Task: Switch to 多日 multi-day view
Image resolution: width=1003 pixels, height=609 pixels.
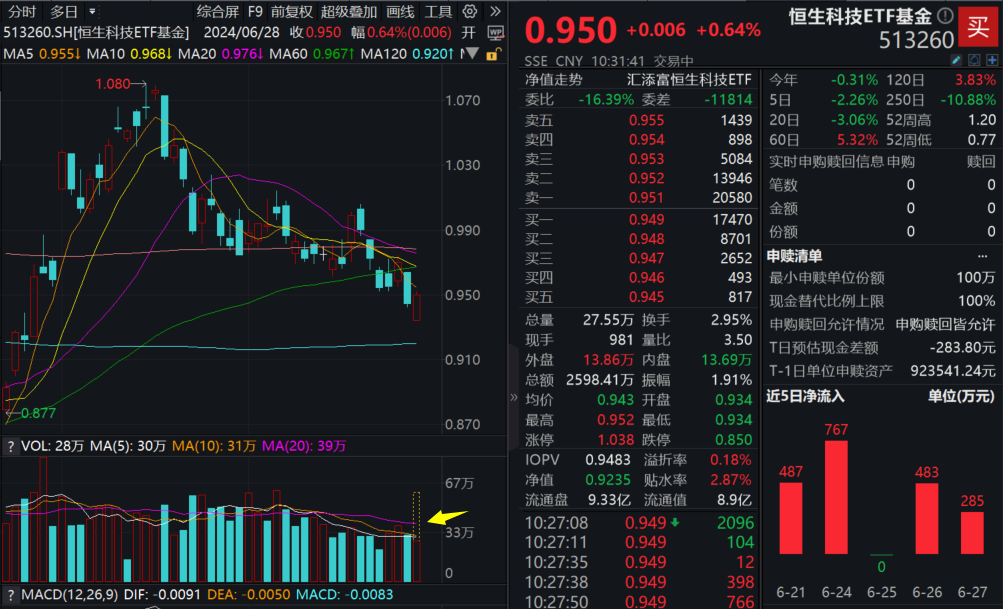Action: [64, 12]
